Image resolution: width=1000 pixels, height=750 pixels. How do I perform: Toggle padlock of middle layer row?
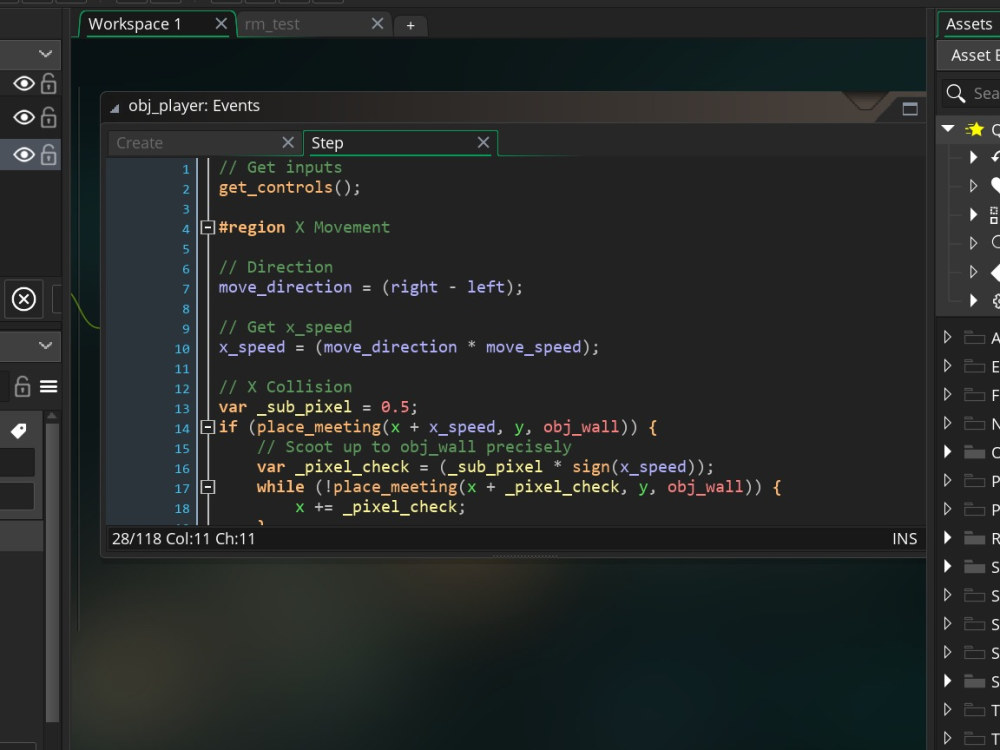click(48, 117)
